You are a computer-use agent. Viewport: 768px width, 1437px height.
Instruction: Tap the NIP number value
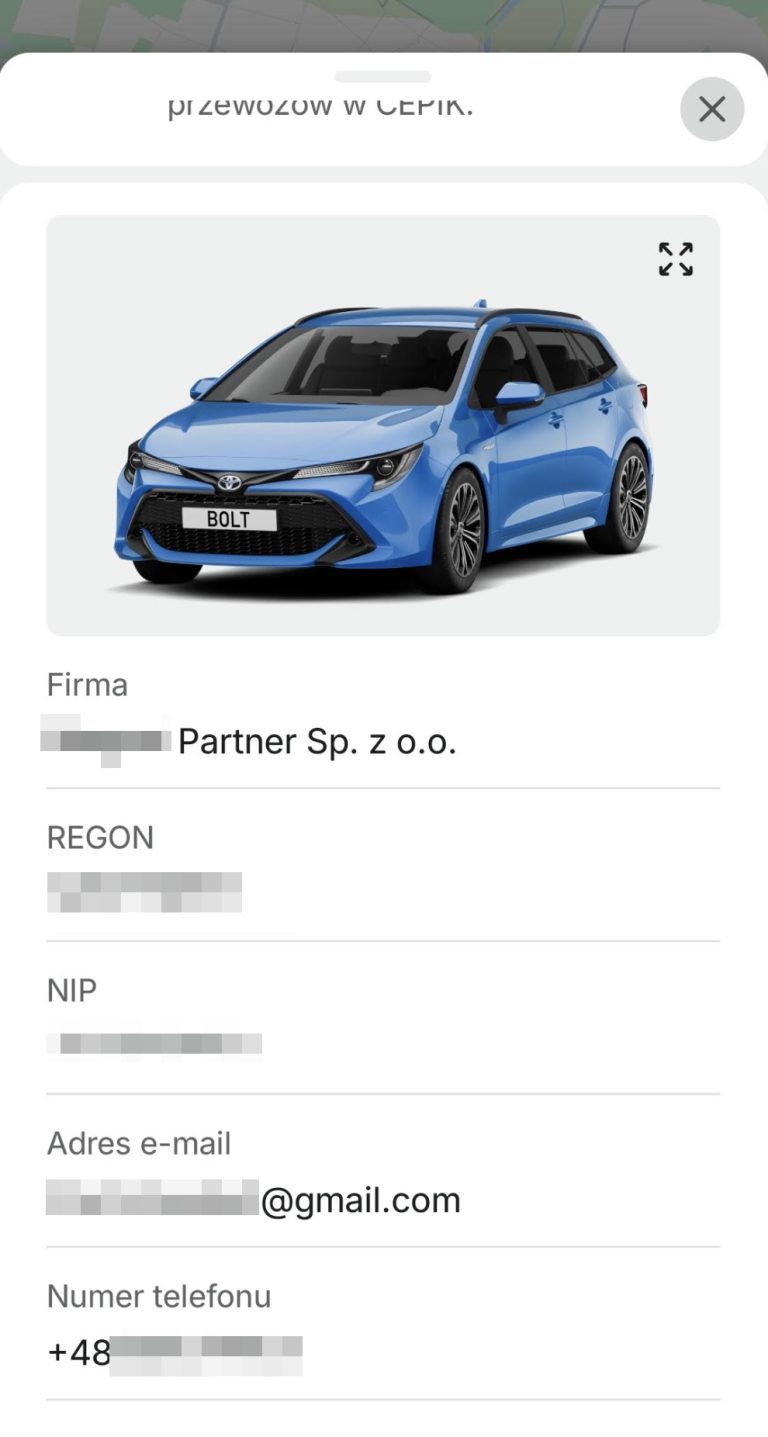click(x=154, y=1044)
